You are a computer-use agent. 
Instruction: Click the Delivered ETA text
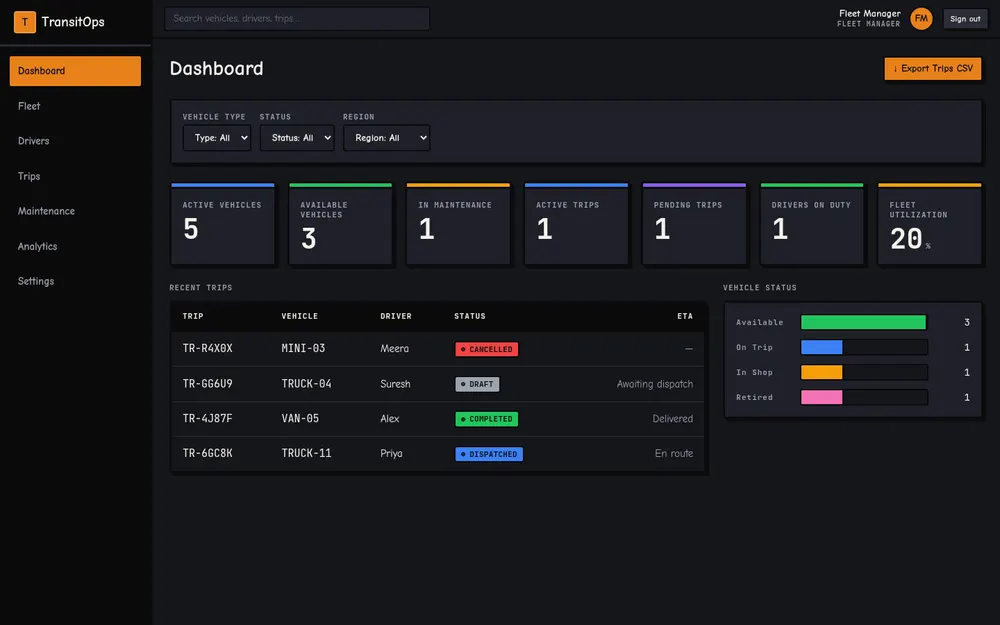tap(672, 418)
